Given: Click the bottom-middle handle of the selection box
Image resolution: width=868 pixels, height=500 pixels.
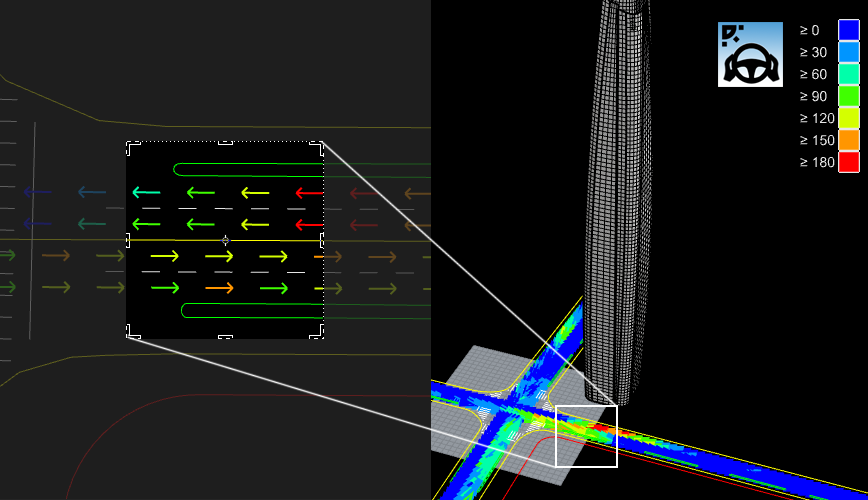Looking at the screenshot, I should (x=225, y=337).
